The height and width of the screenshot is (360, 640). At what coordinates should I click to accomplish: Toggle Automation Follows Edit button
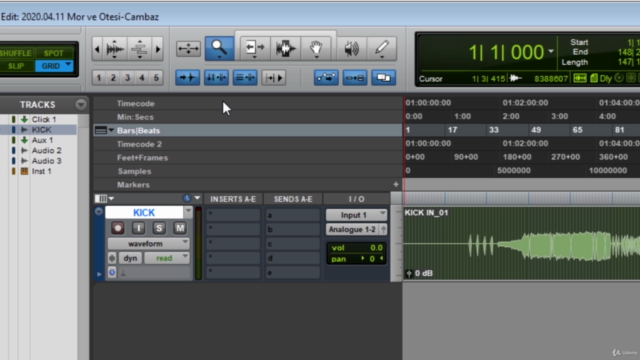coord(326,78)
